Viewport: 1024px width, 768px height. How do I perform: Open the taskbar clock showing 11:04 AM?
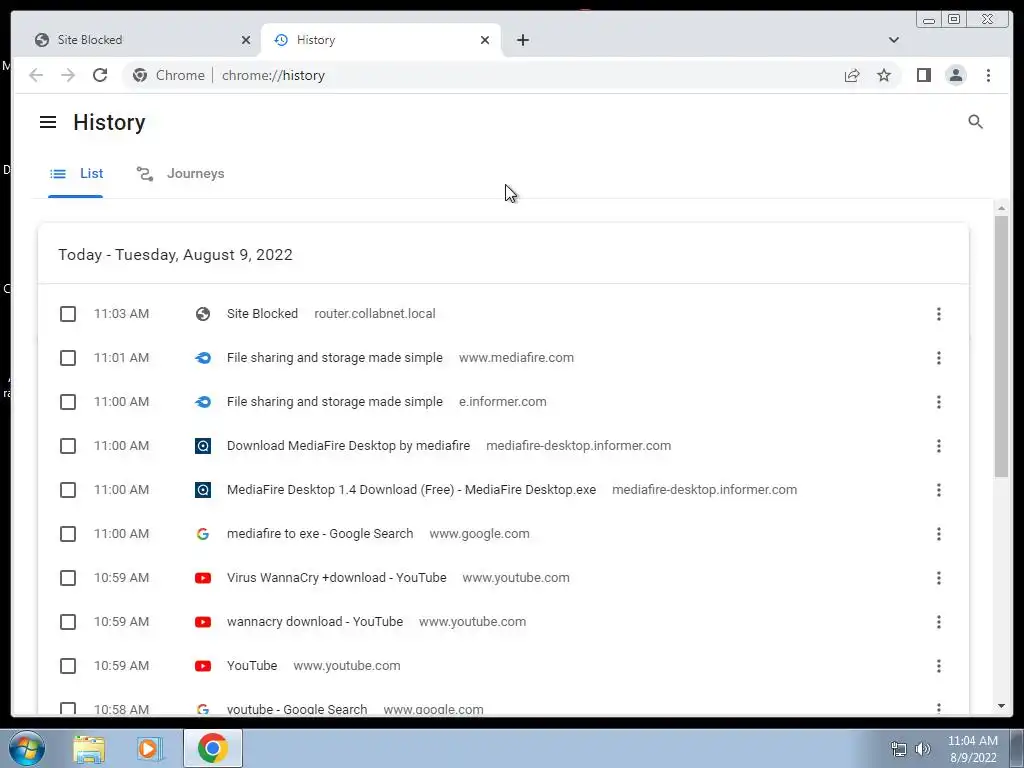[x=972, y=749]
